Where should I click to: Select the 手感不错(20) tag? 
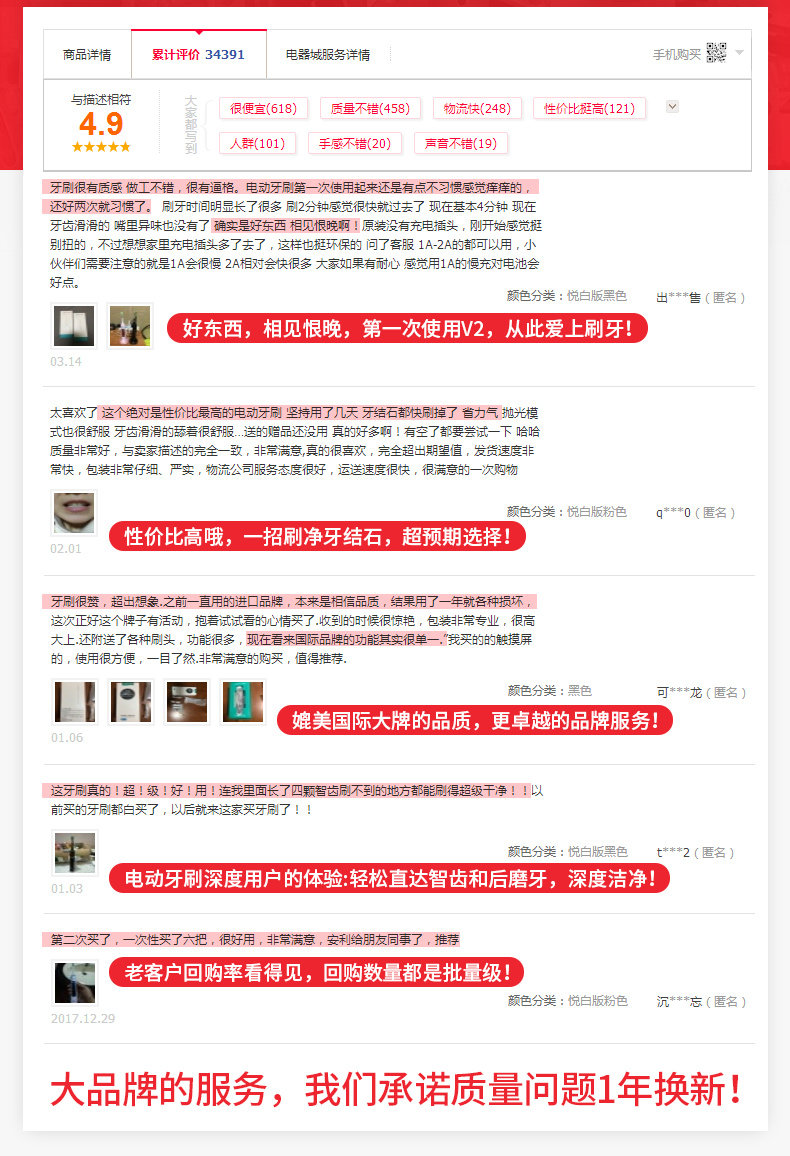[354, 143]
